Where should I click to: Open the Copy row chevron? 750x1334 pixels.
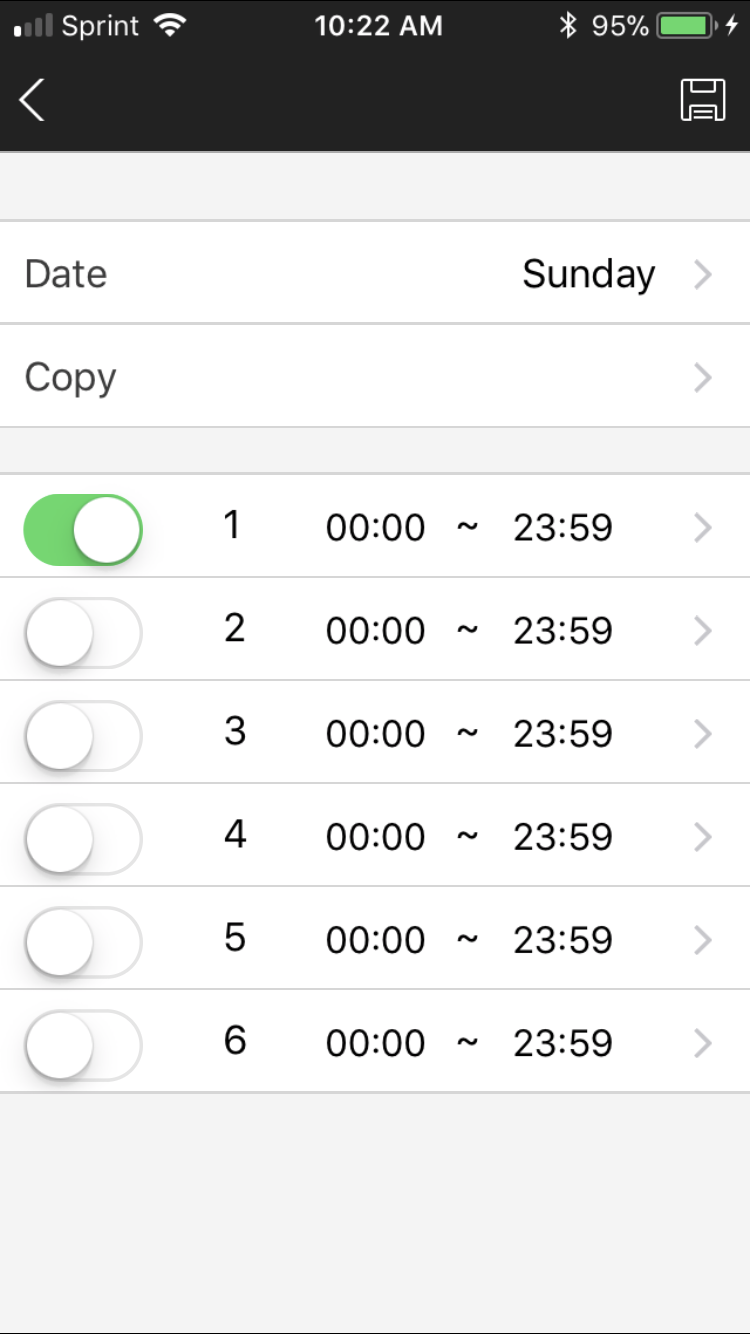[x=703, y=377]
